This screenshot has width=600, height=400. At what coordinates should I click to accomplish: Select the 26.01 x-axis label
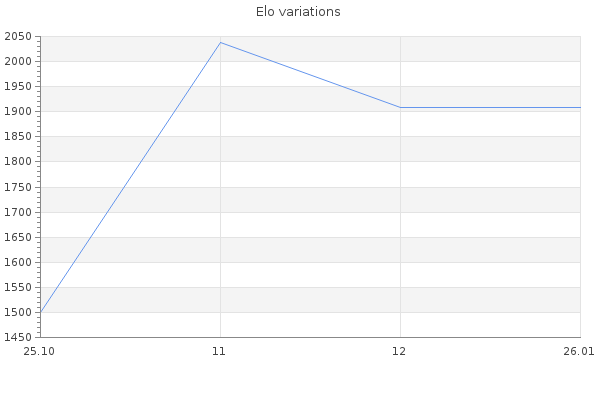pyautogui.click(x=580, y=350)
